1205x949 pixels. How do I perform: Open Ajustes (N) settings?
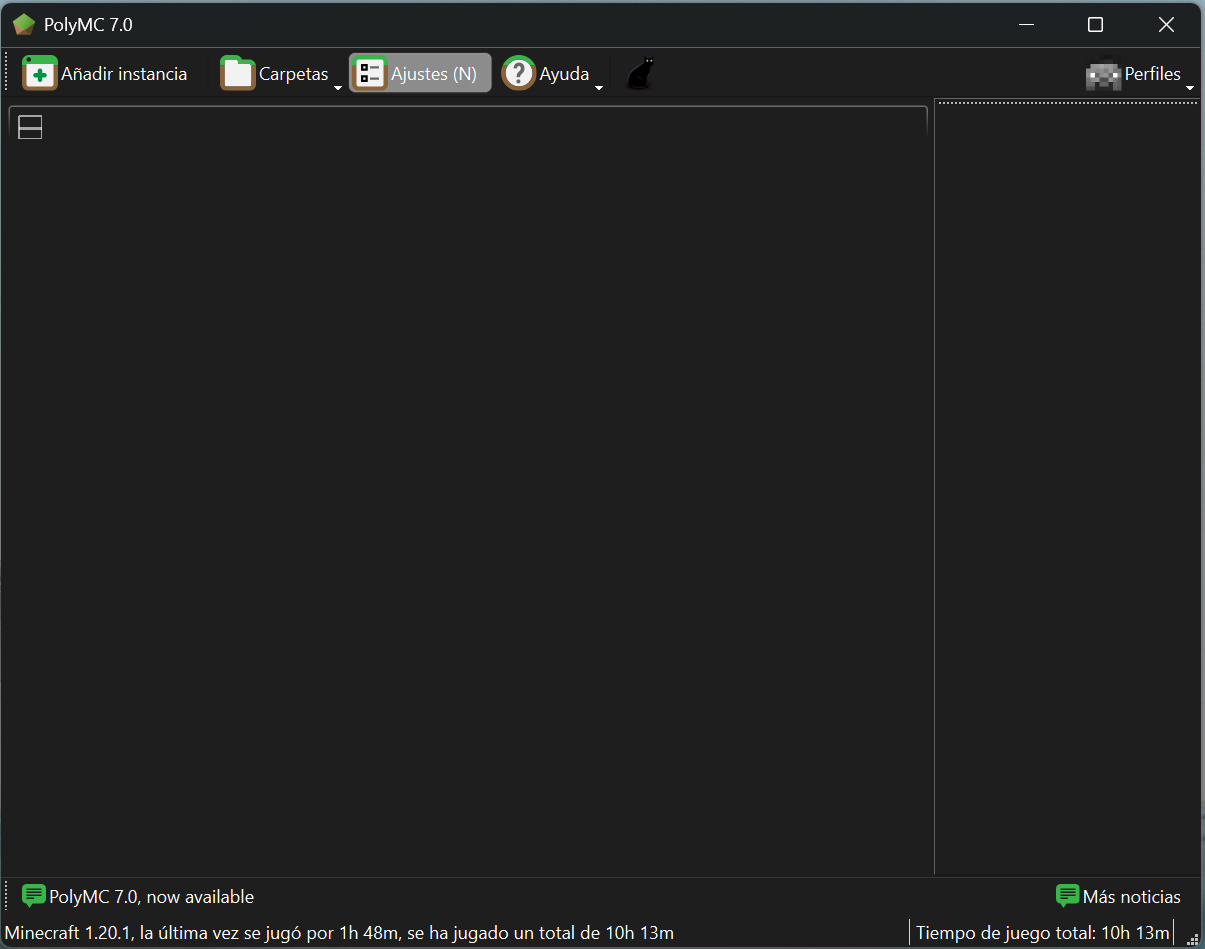(x=420, y=74)
